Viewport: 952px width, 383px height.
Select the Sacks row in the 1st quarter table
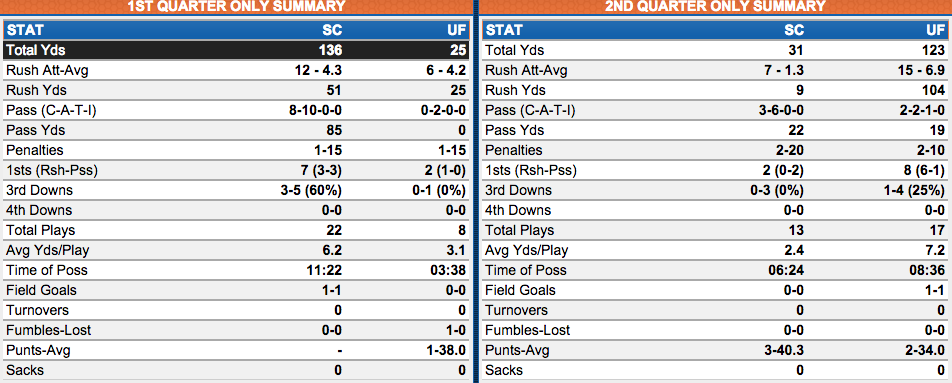coord(236,370)
